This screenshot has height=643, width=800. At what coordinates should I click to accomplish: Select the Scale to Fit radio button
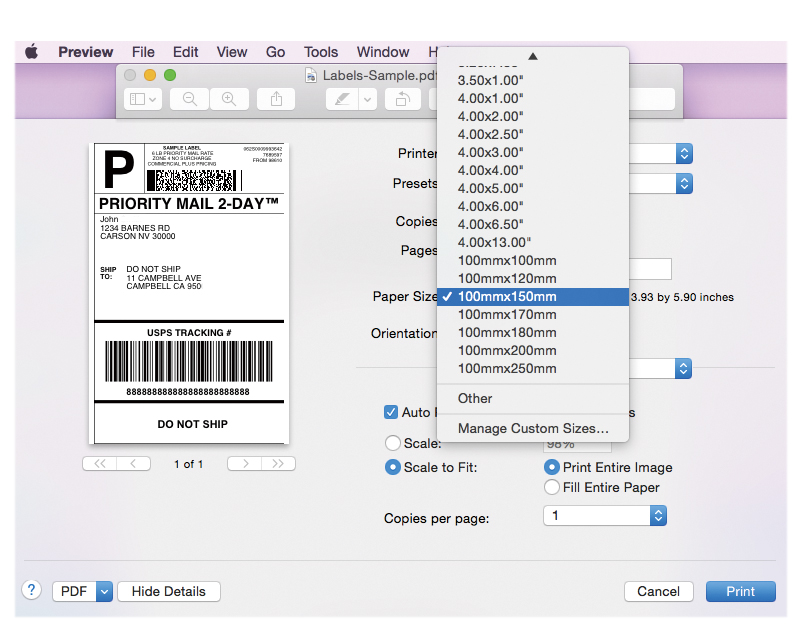coord(392,467)
